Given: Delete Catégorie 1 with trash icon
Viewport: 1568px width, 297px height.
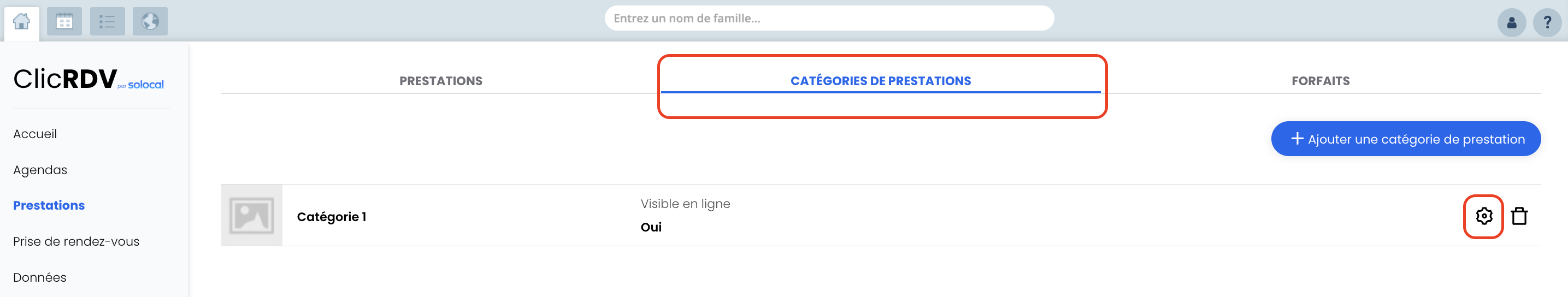Looking at the screenshot, I should coord(1519,216).
